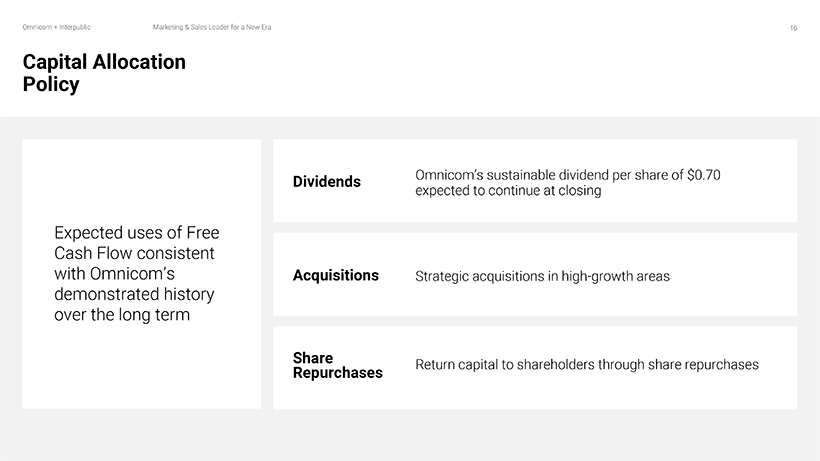Click the "$0.70" dividend amount
Viewport: 820px width, 461px height.
(x=704, y=175)
